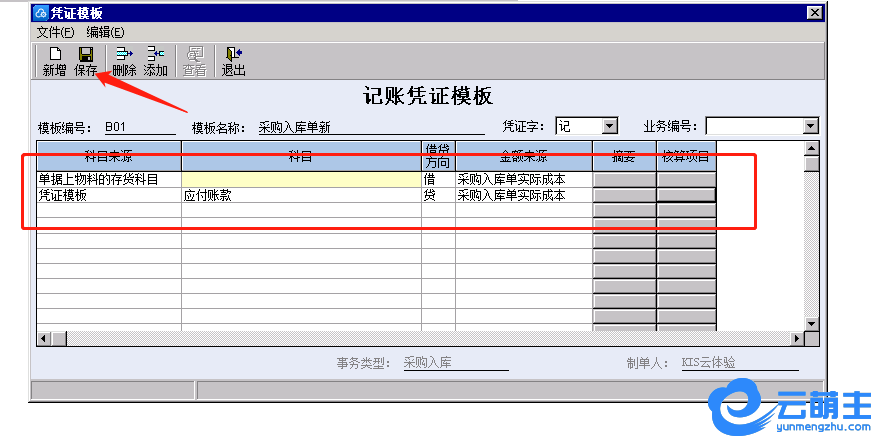Image resolution: width=877 pixels, height=437 pixels.
Task: Click the vertical scrollbar down arrow
Action: (x=812, y=325)
